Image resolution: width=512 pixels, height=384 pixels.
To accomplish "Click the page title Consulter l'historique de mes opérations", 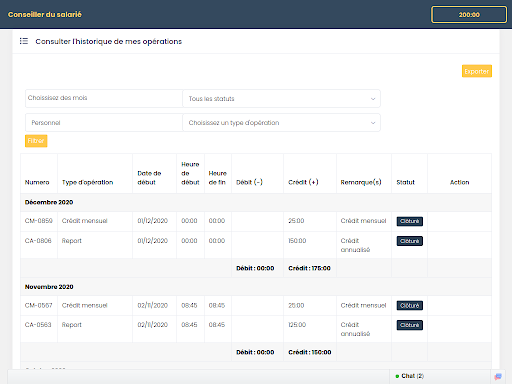I will pos(109,41).
